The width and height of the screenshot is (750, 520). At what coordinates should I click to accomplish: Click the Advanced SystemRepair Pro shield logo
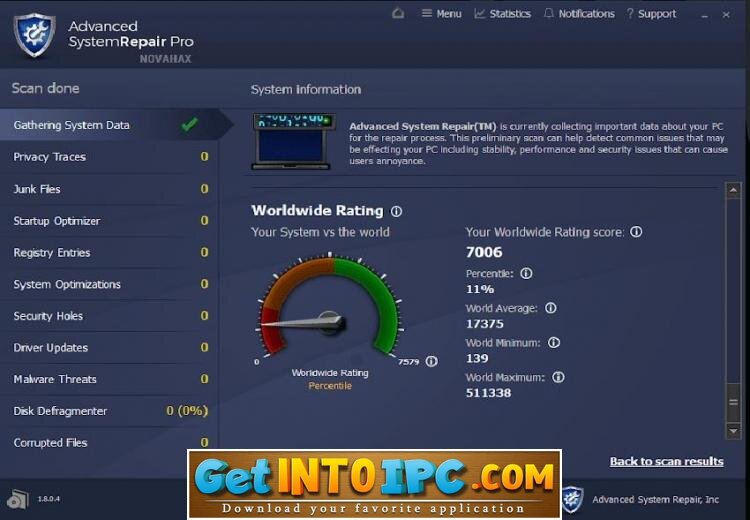pos(34,35)
